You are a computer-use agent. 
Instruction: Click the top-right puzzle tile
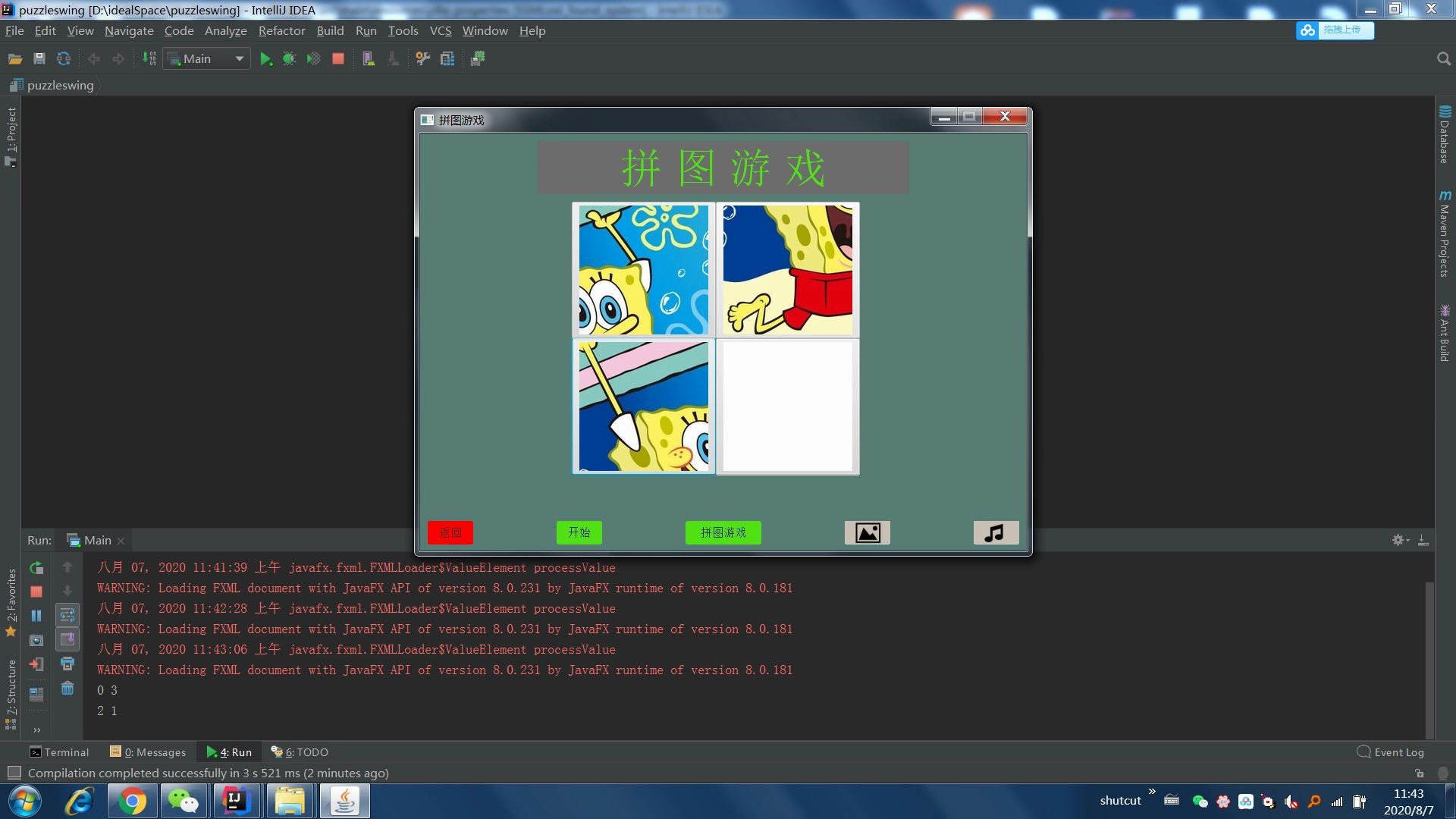pyautogui.click(x=788, y=270)
